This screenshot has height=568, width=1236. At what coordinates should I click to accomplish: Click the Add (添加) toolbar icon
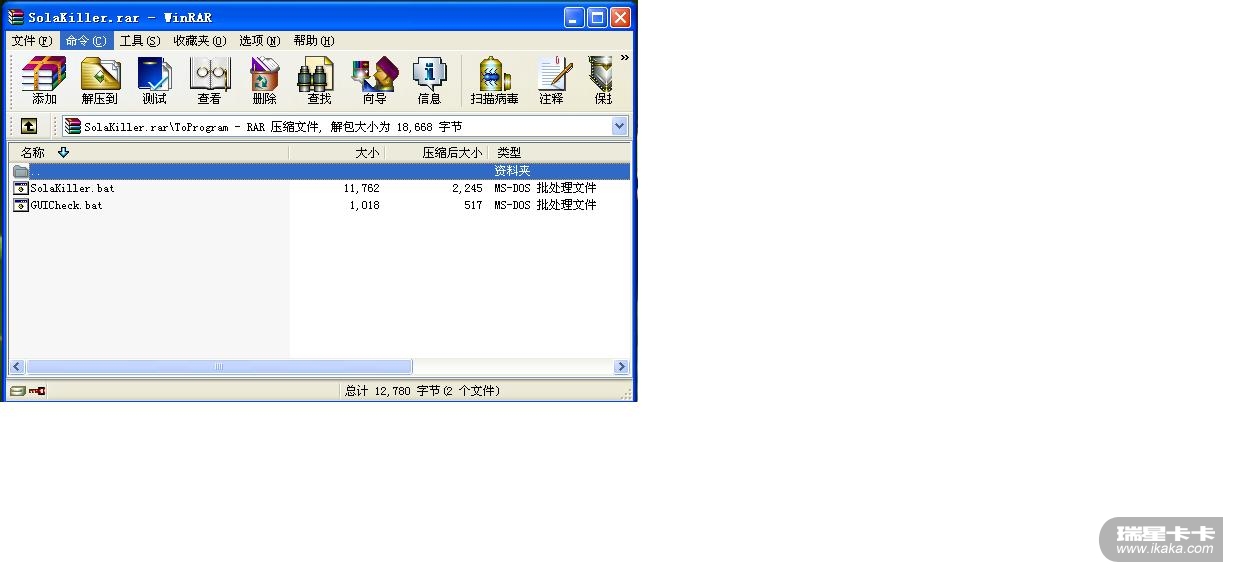pyautogui.click(x=44, y=81)
